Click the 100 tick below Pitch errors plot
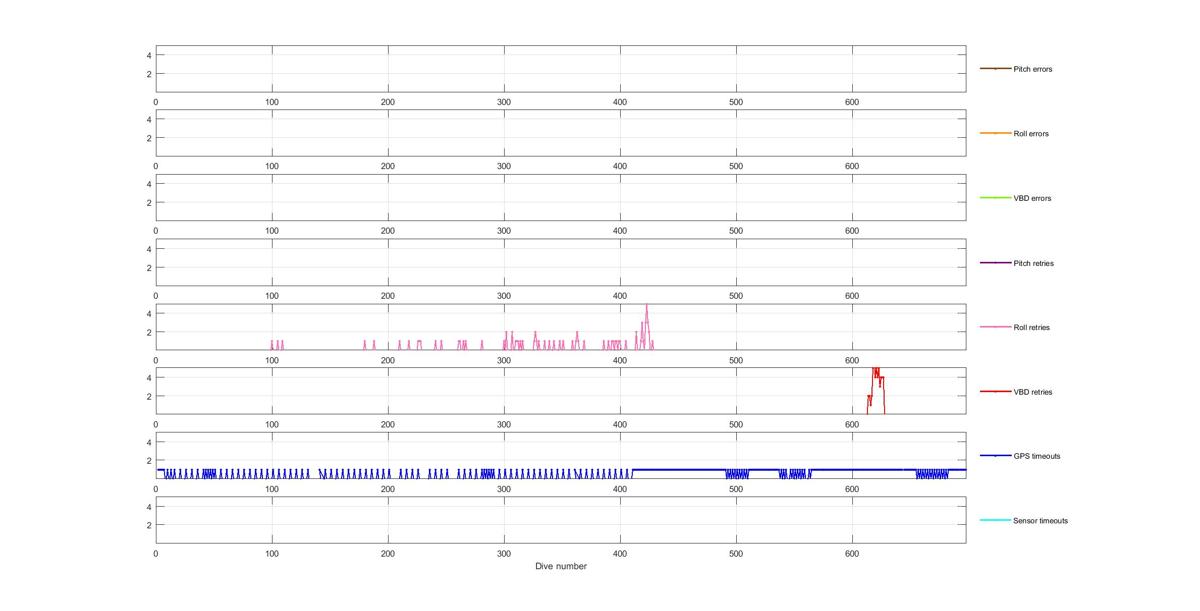Image resolution: width=1200 pixels, height=611 pixels. pos(272,102)
